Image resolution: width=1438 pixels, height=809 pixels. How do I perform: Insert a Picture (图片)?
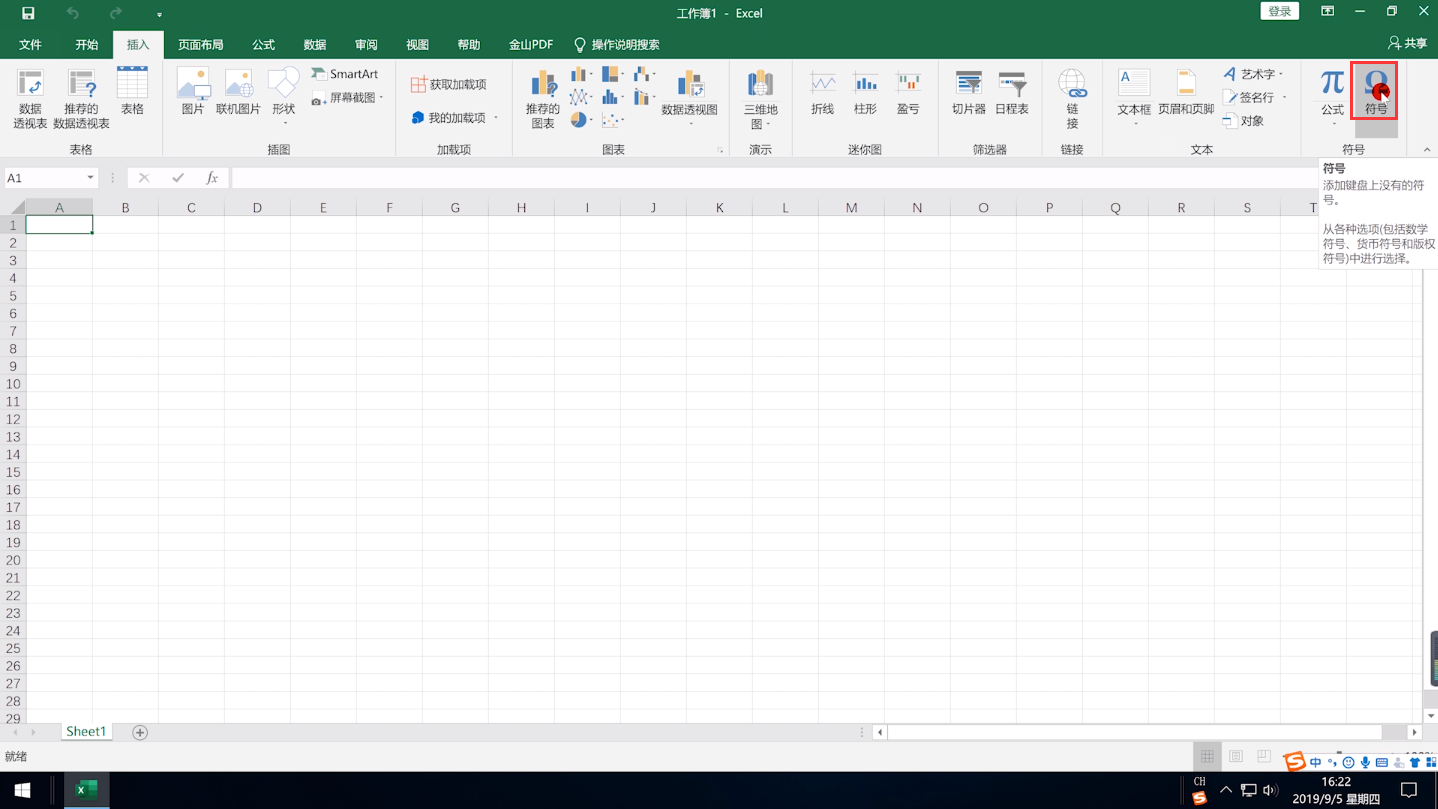pyautogui.click(x=193, y=91)
